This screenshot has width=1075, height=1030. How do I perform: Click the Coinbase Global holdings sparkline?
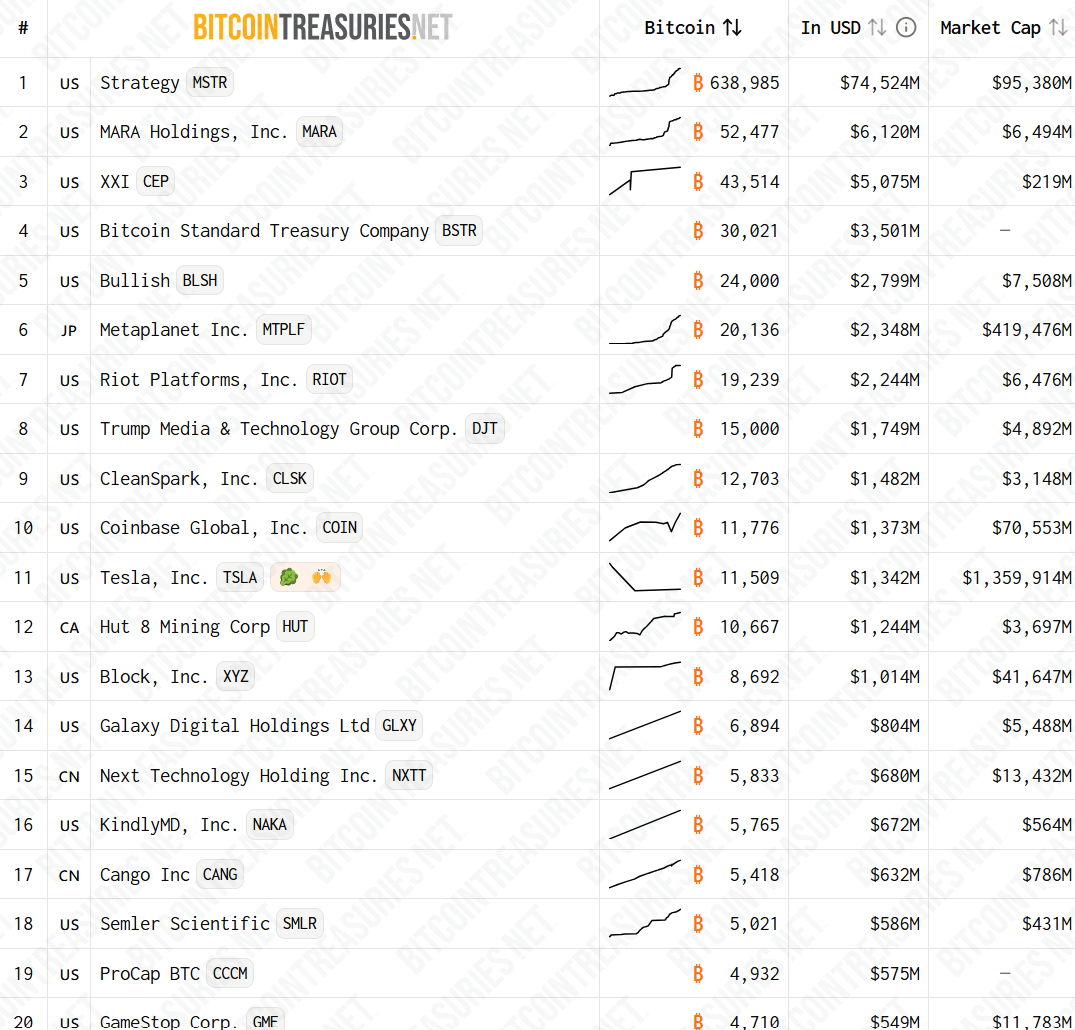point(645,527)
